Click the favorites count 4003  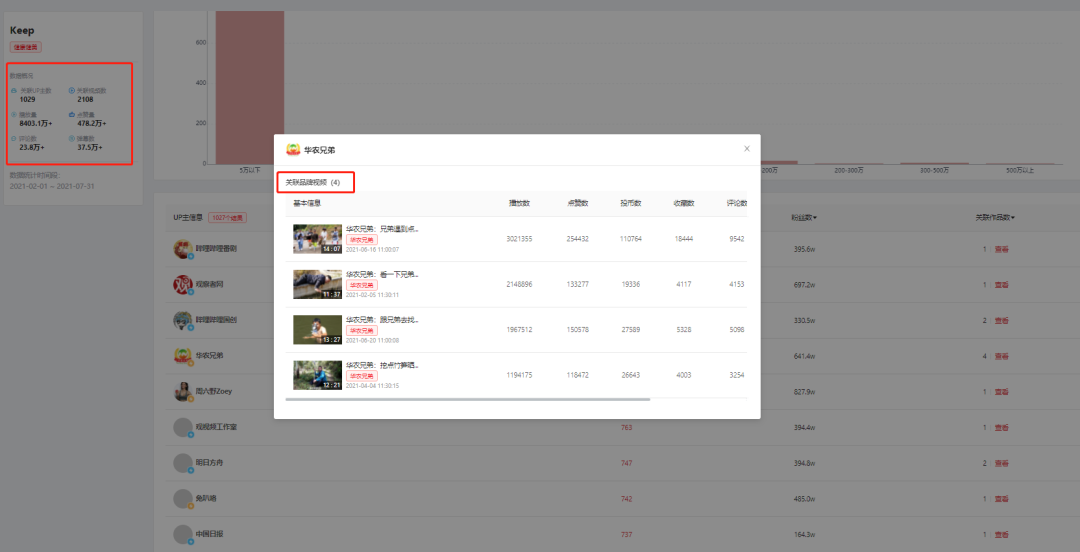(684, 375)
